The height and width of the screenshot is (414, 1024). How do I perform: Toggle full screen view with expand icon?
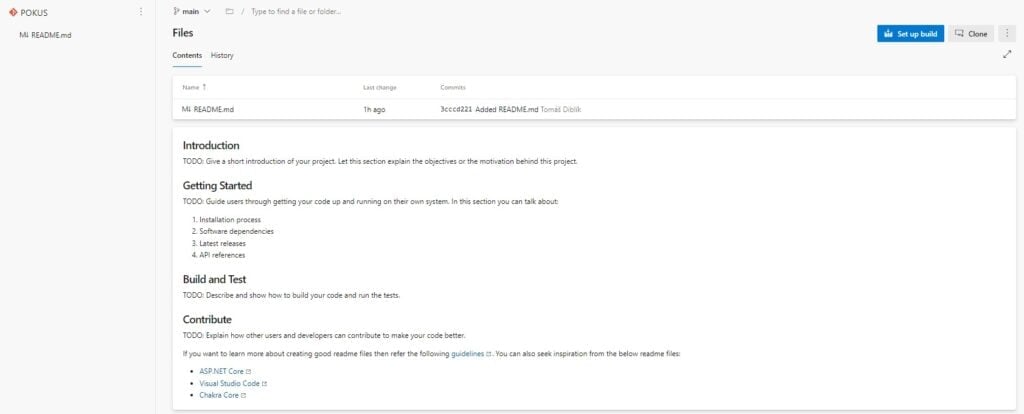pyautogui.click(x=1007, y=55)
